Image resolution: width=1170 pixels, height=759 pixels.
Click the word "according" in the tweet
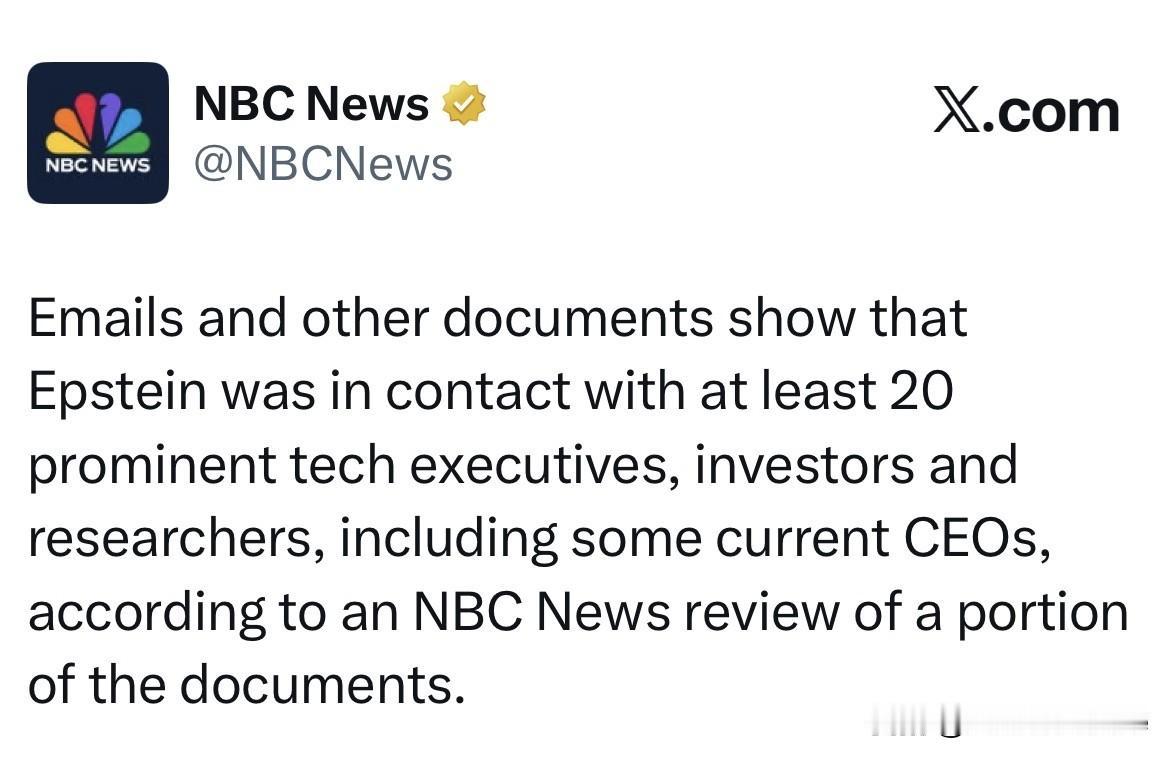coord(146,613)
